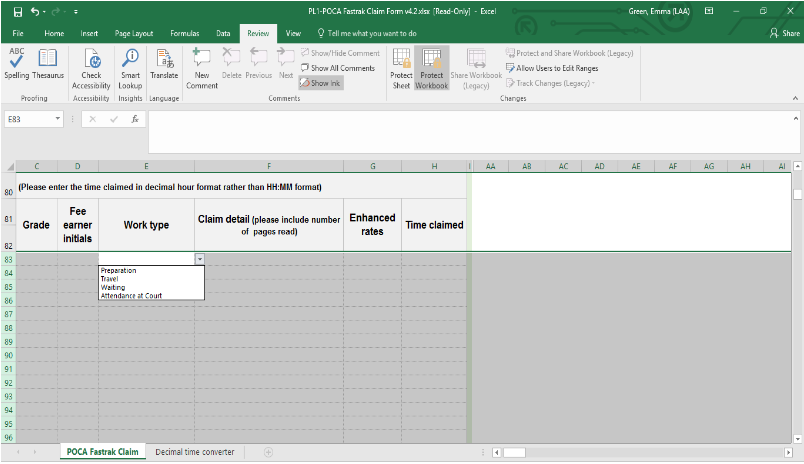Toggle Show All Comments
This screenshot has height=464, width=804.
point(337,68)
